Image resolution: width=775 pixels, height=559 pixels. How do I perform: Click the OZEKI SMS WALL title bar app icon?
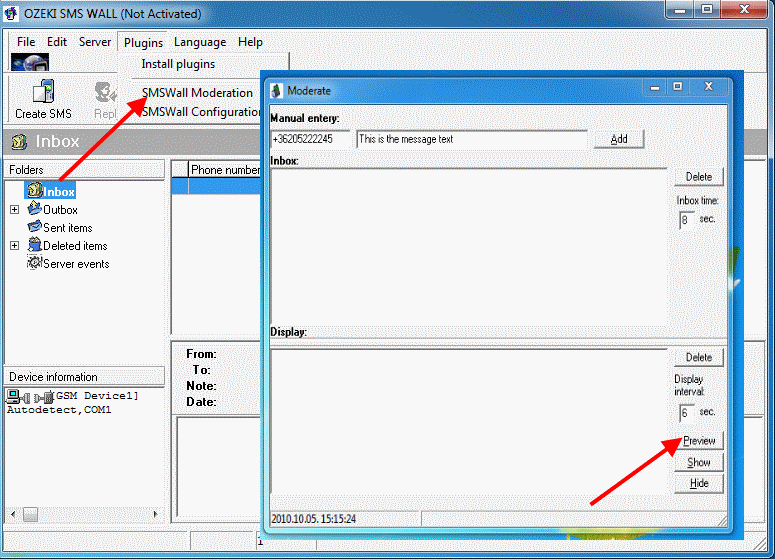pos(11,13)
